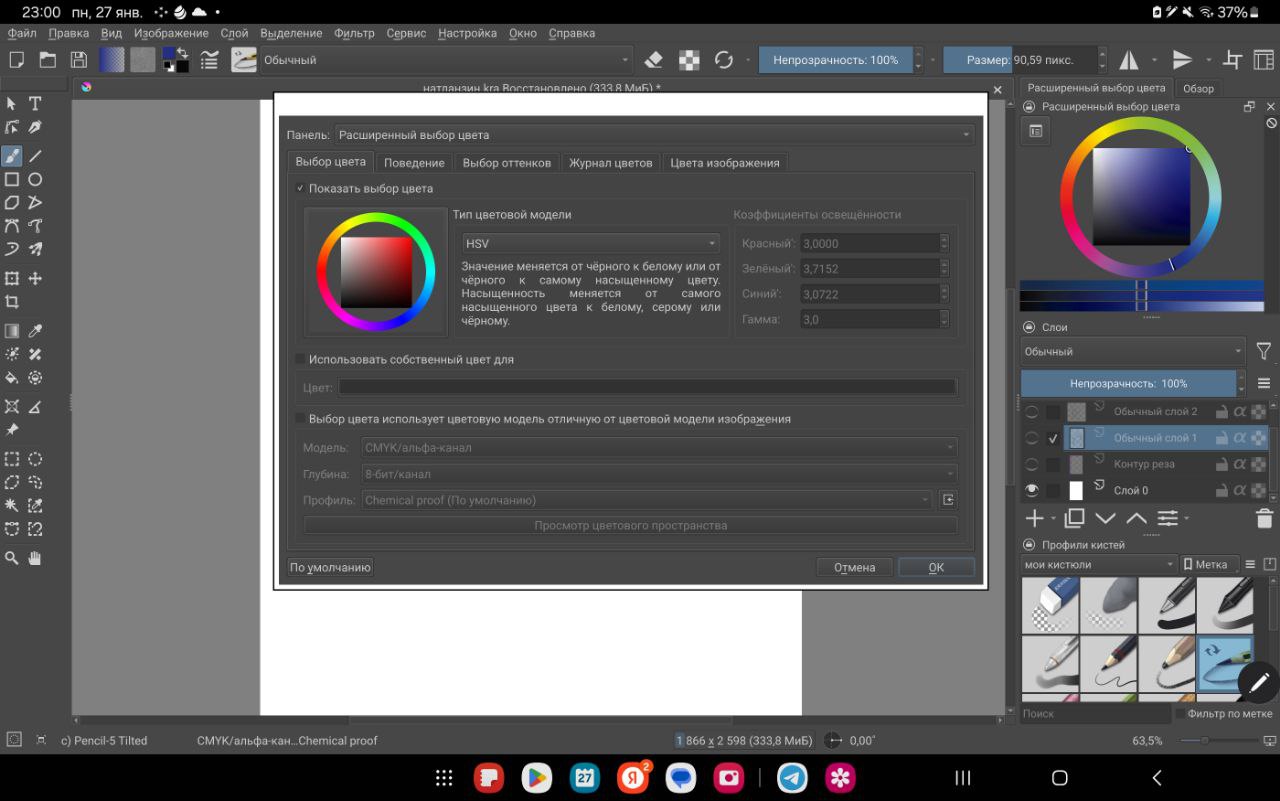The image size is (1280, 801).
Task: Click the 'Непрозрачность: 100%' slider in toolbar
Action: pos(835,60)
